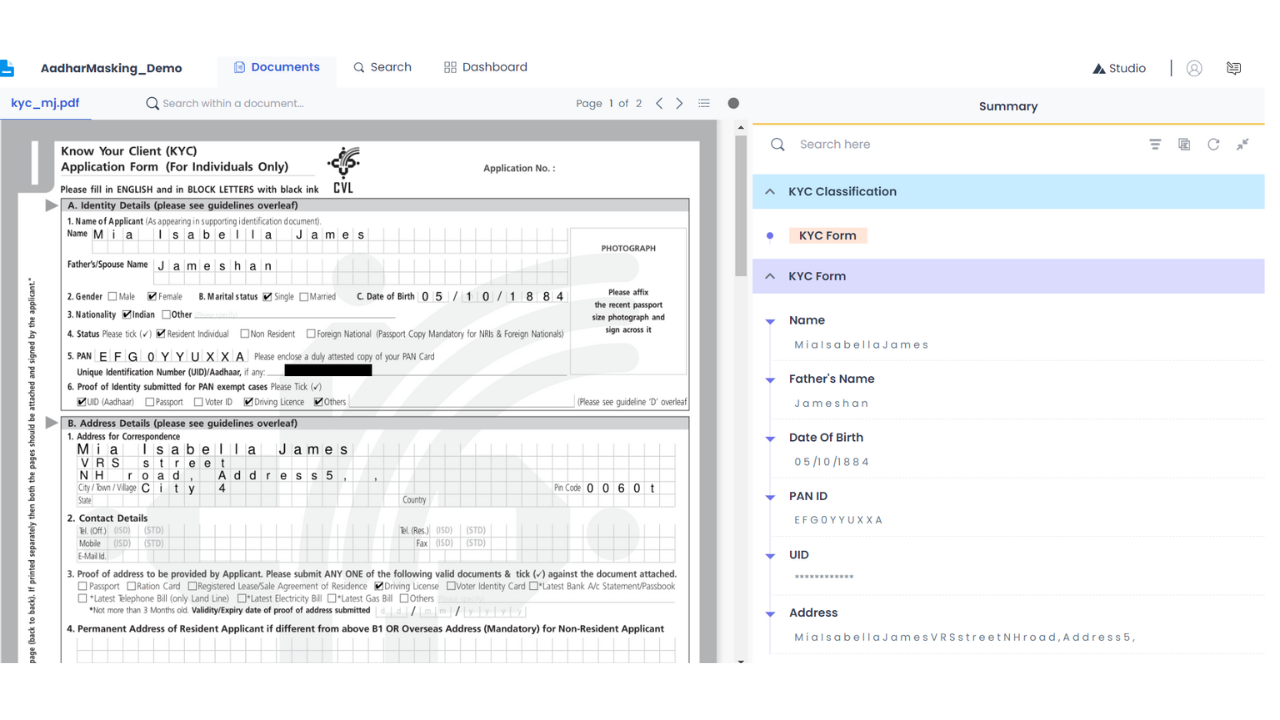Select the KYC Form classification tag
Screen dimensions: 1280x720
point(828,235)
